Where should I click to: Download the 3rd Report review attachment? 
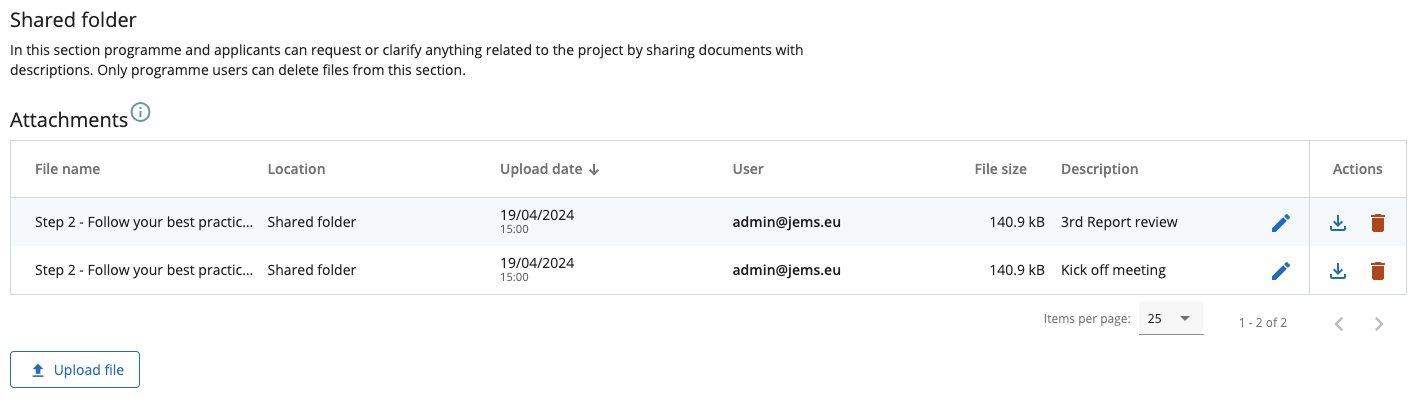click(1338, 223)
